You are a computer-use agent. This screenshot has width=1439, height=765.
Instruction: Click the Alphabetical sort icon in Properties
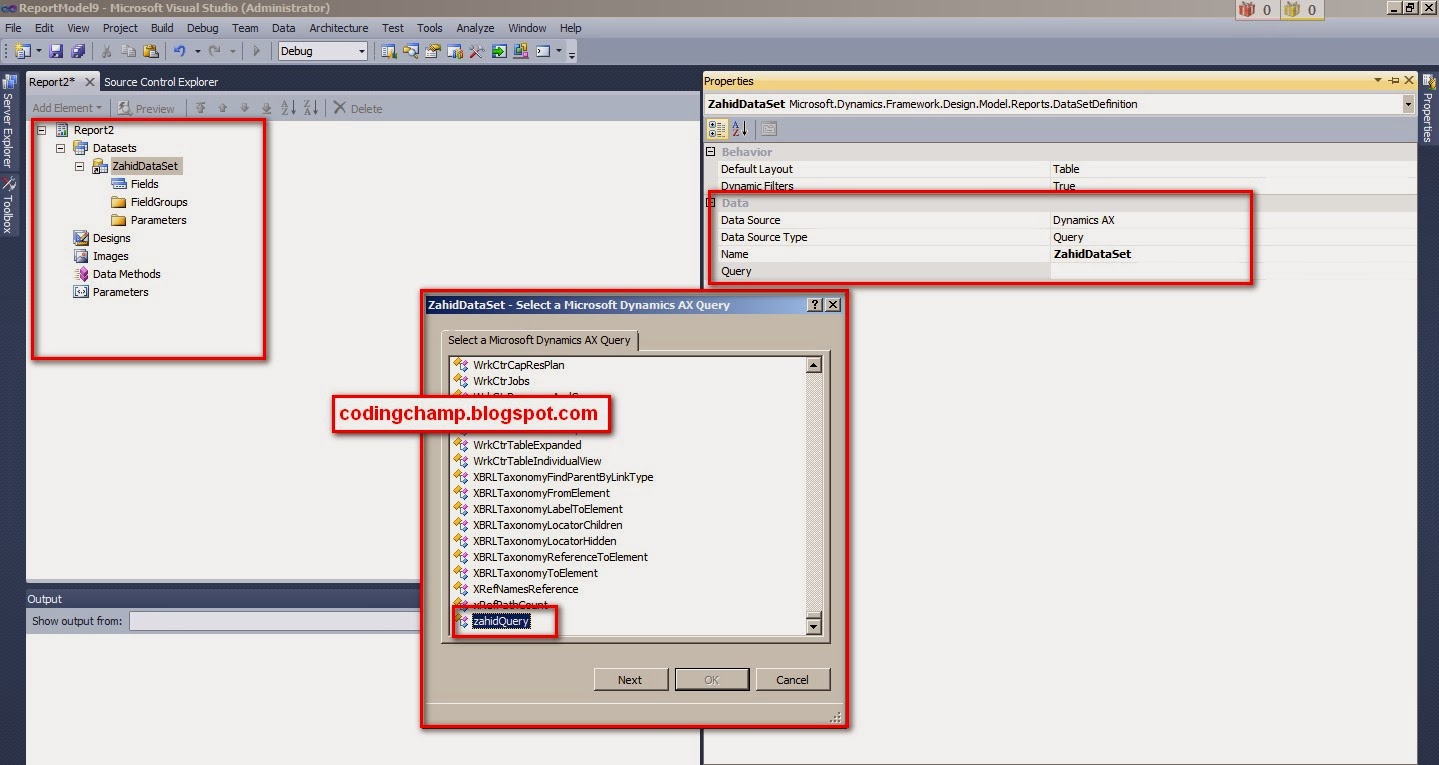[x=740, y=128]
